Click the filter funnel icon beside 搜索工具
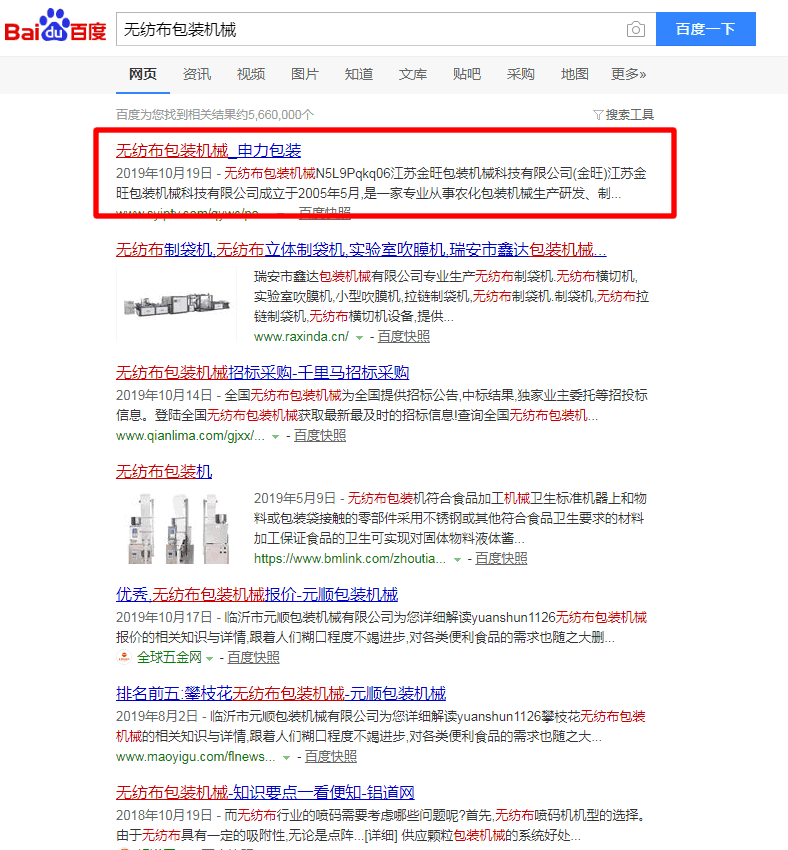788x850 pixels. [598, 115]
